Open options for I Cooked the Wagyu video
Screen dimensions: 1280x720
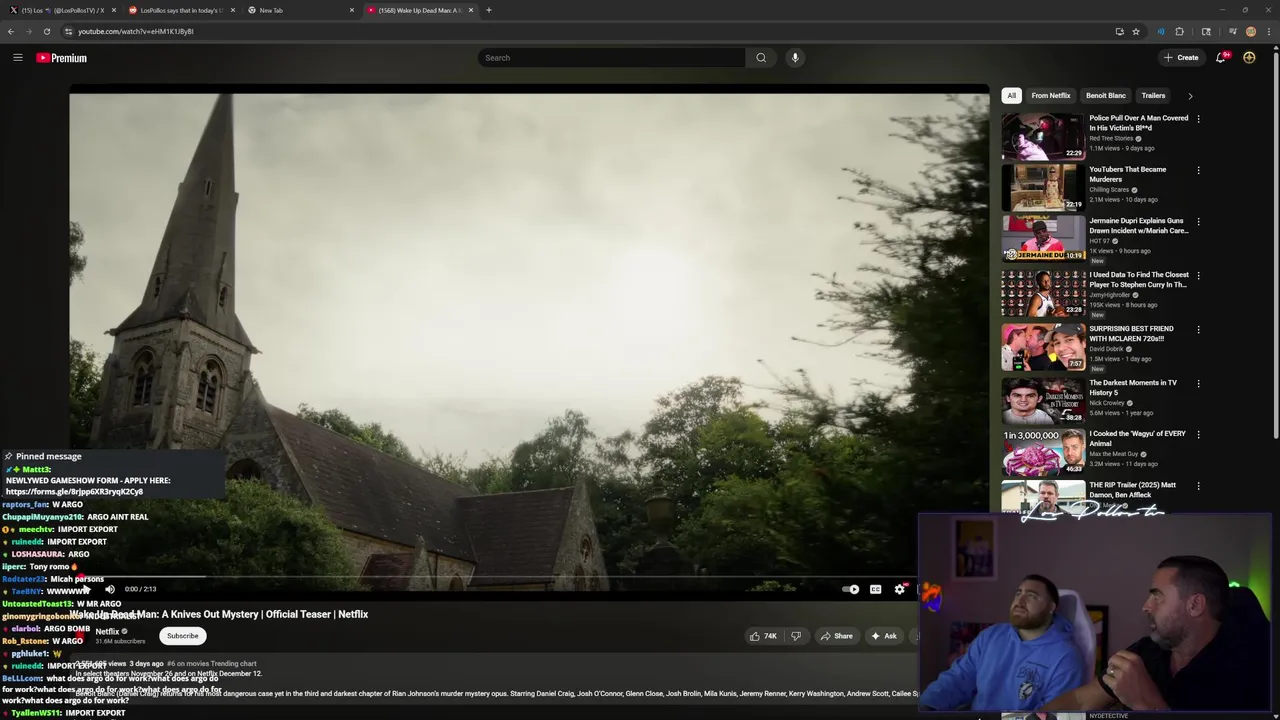[1198, 434]
